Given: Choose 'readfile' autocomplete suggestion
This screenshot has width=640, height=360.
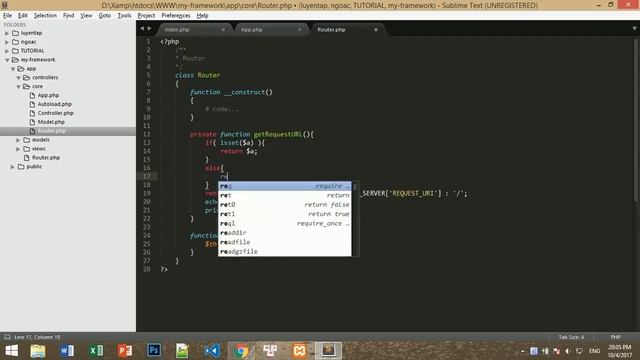Looking at the screenshot, I should tap(284, 242).
